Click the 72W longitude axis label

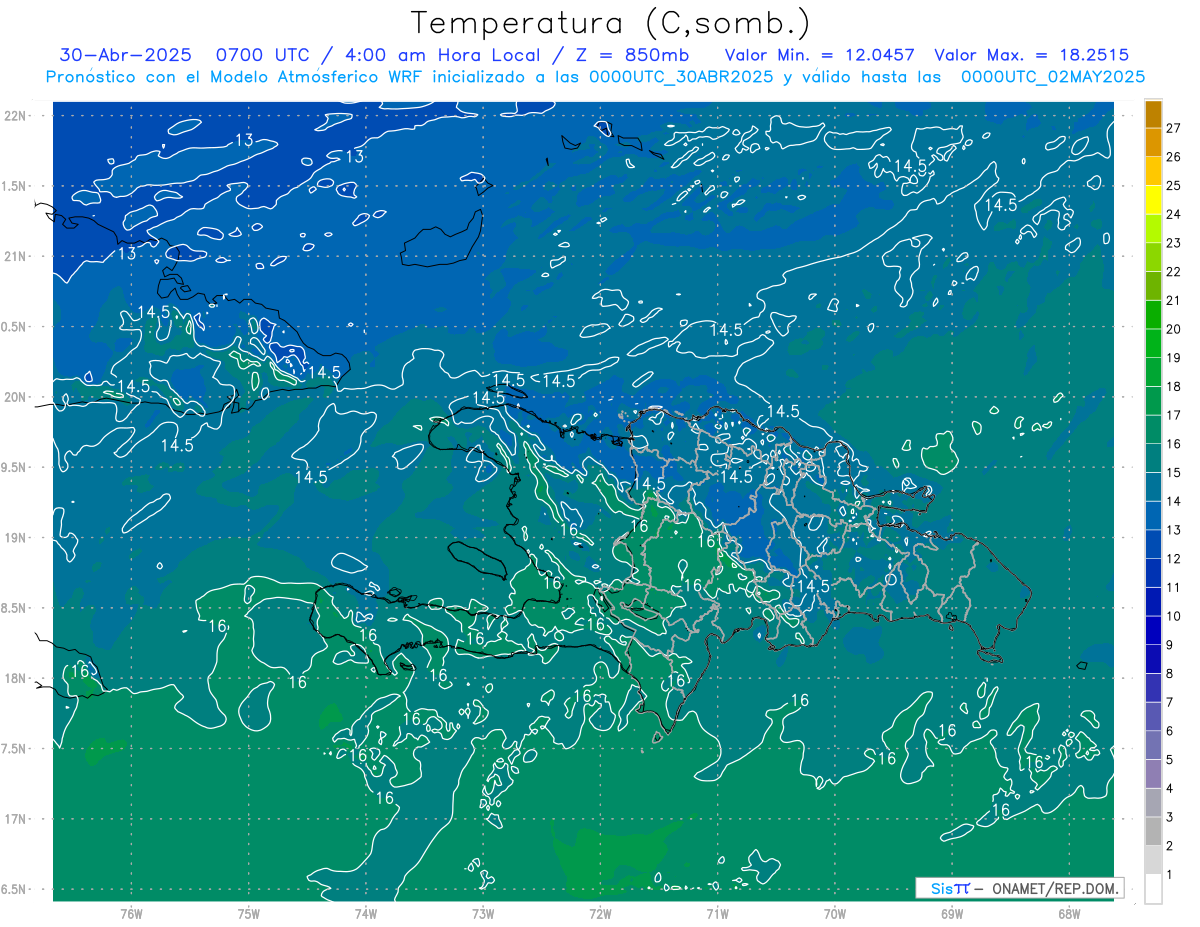pyautogui.click(x=600, y=914)
